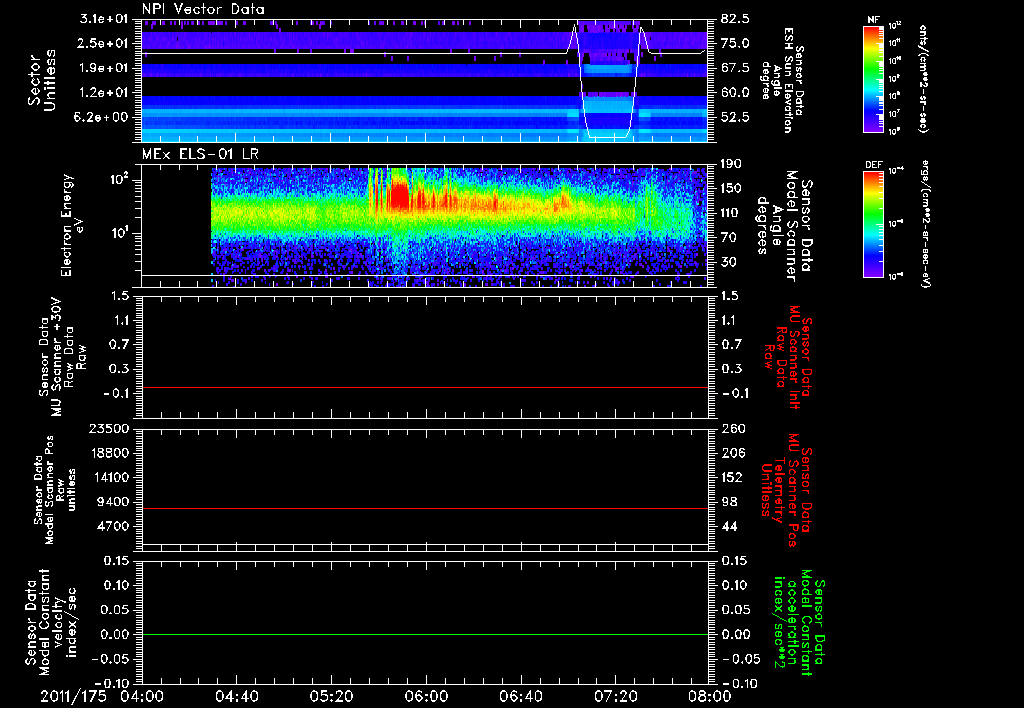Viewport: 1024px width, 708px height.
Task: Click the 67.5 sun elevation tick
Action: (735, 68)
